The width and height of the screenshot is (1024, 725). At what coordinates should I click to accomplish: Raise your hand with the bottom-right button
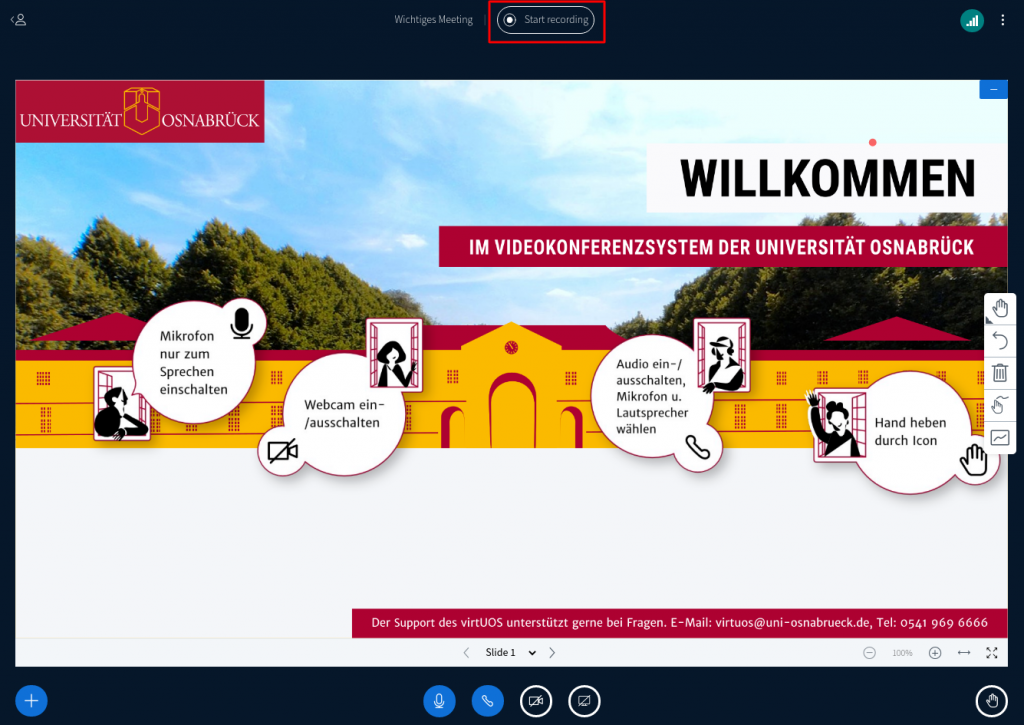point(992,701)
